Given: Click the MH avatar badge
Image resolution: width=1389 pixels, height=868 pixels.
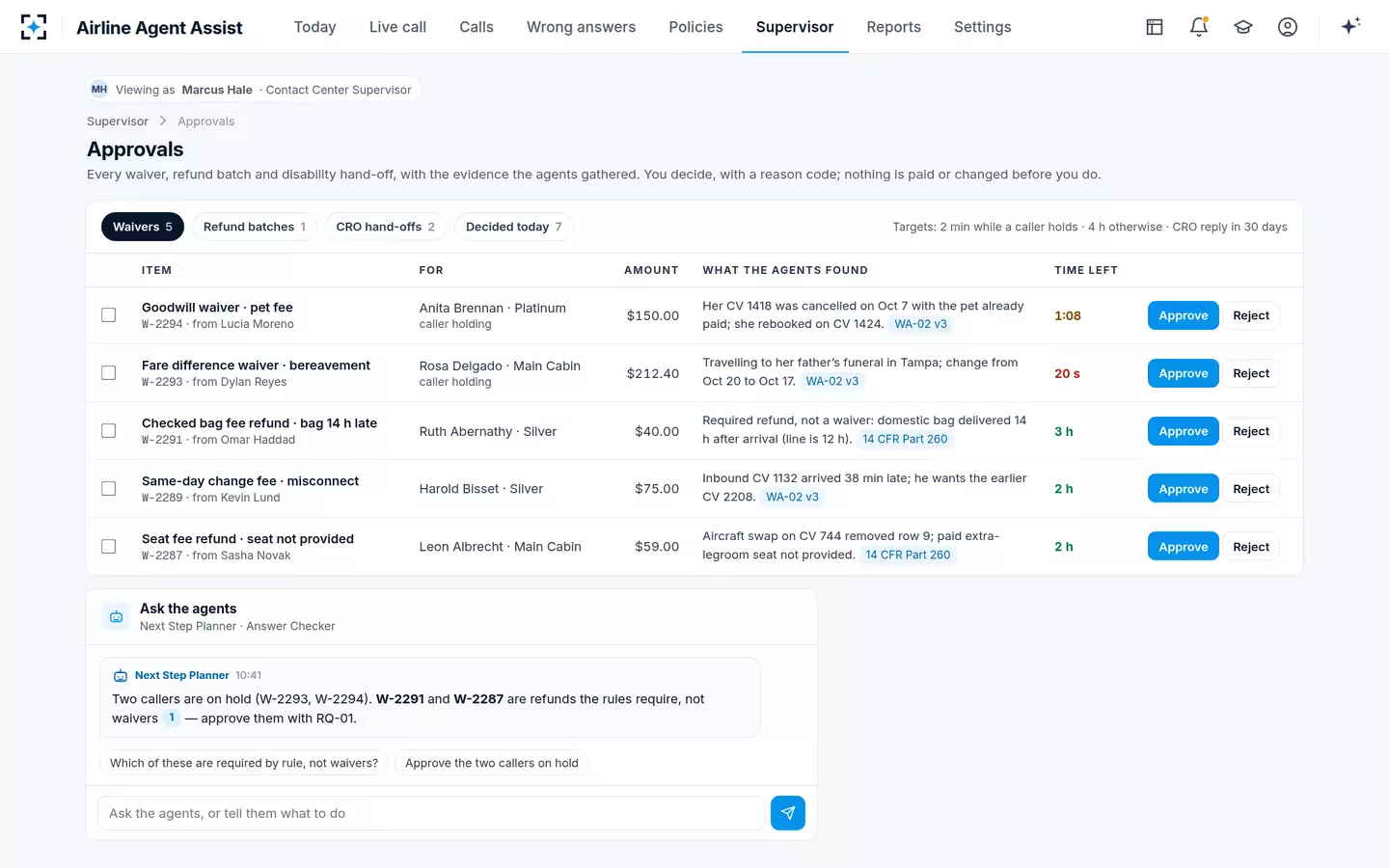Looking at the screenshot, I should tap(99, 90).
